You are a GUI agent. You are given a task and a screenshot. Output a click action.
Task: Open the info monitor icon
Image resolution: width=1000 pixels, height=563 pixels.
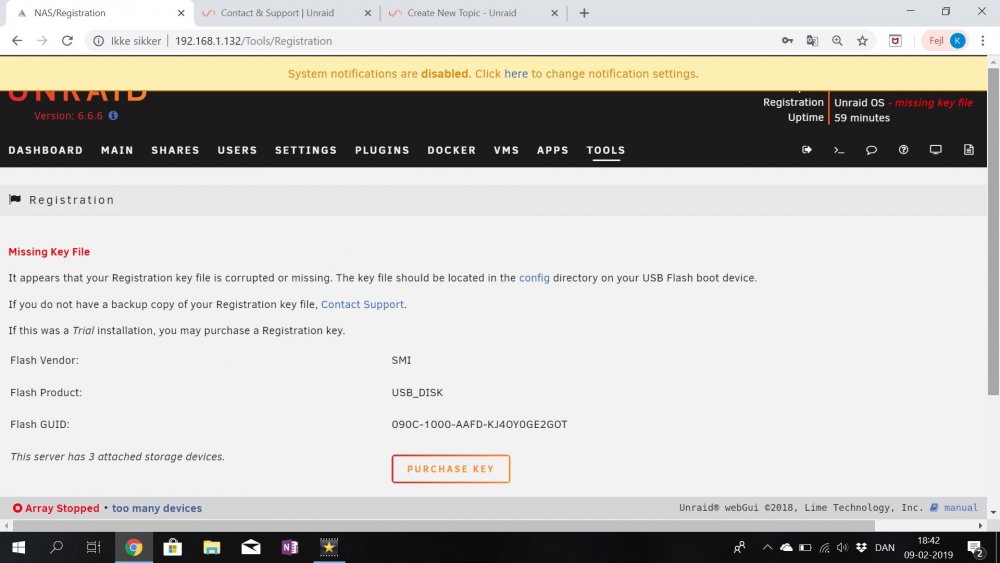click(936, 150)
